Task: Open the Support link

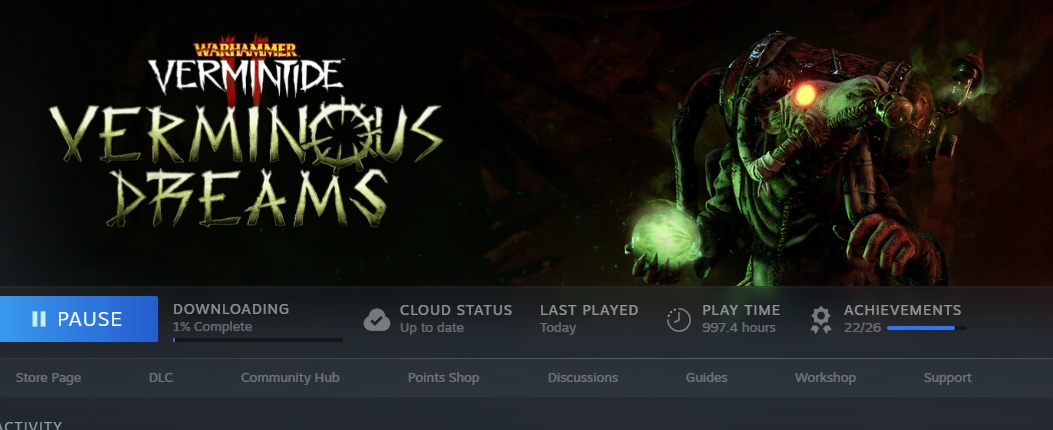Action: click(948, 378)
